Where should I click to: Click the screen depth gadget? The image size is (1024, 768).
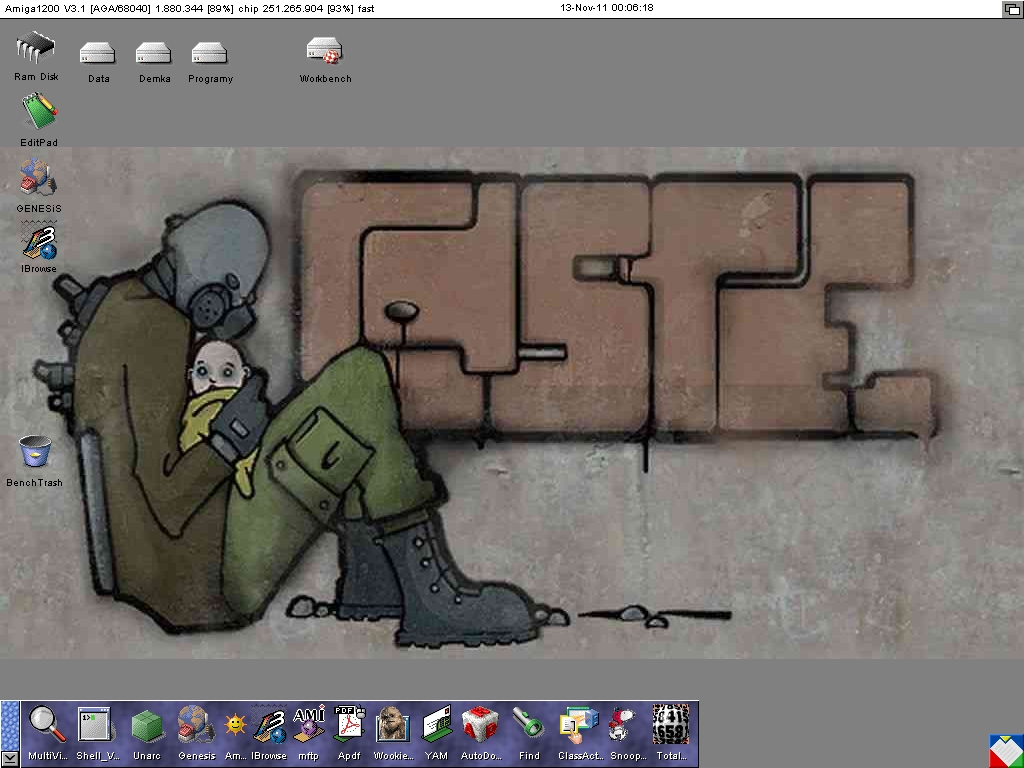pyautogui.click(x=1012, y=8)
